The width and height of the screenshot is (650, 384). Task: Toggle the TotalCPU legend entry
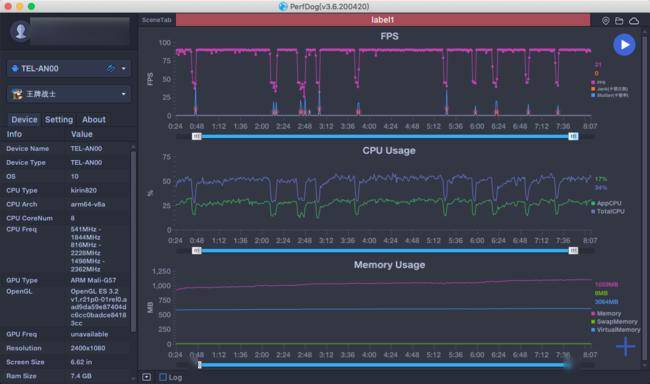point(608,211)
